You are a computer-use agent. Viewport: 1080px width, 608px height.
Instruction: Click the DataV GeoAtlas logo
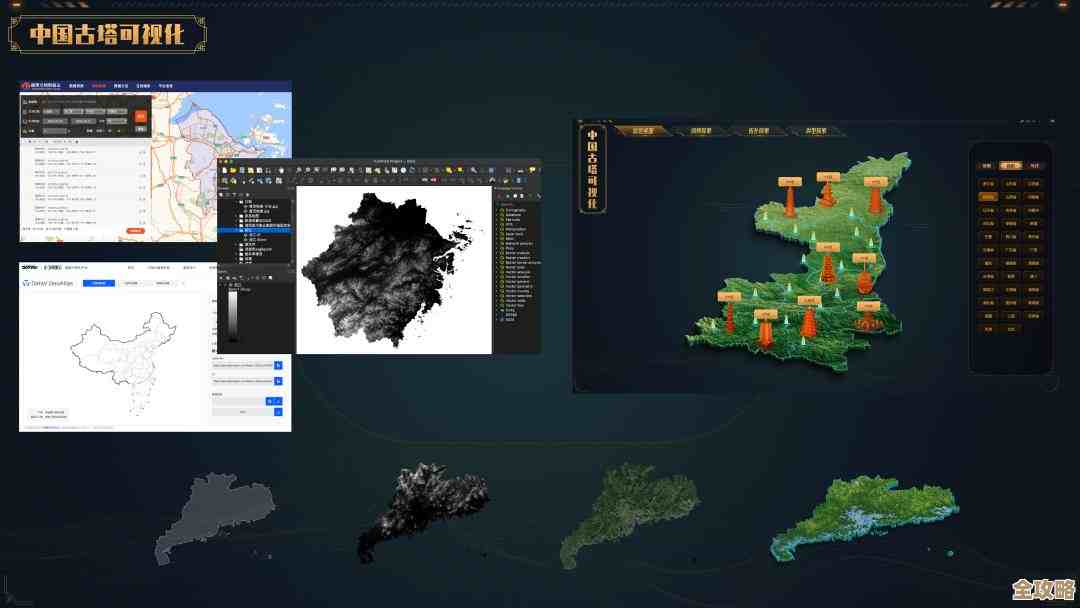point(47,283)
